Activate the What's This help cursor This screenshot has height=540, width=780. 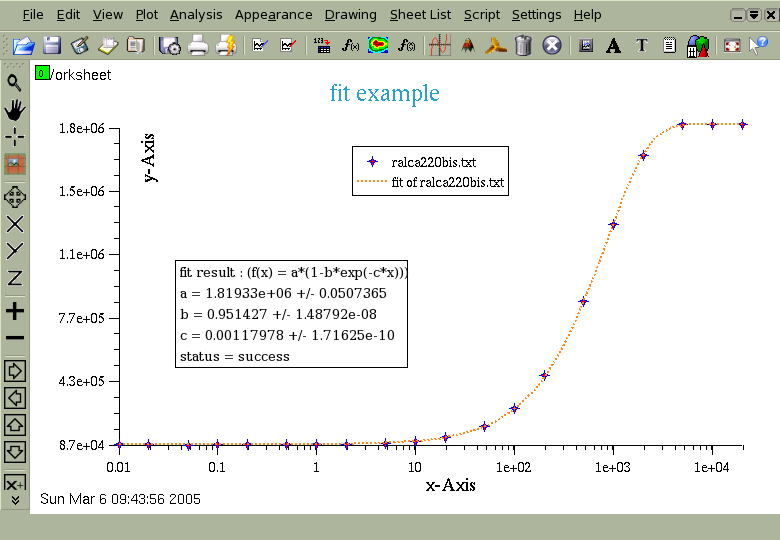coord(759,46)
